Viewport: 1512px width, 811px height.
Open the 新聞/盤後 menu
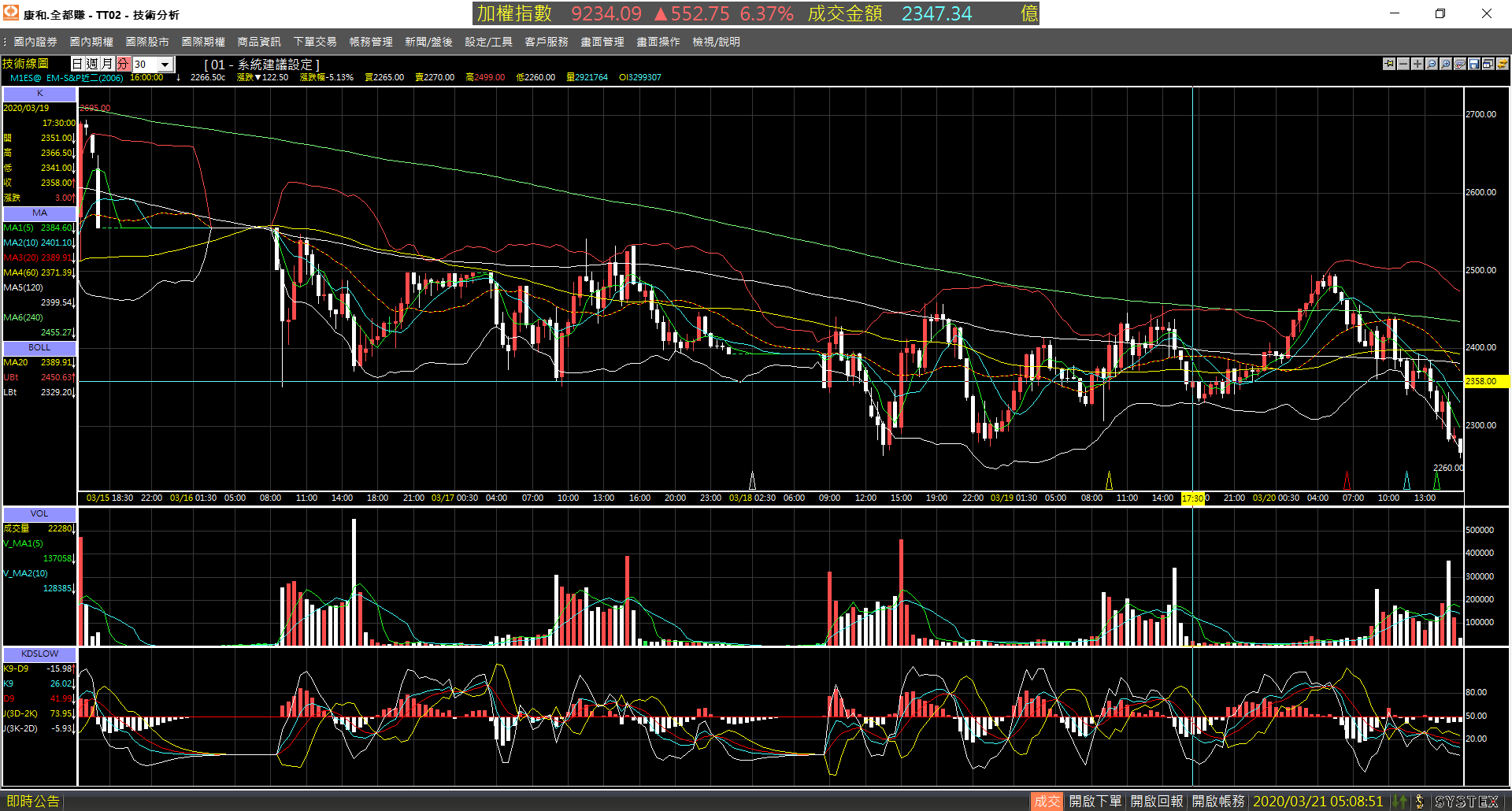pyautogui.click(x=428, y=42)
